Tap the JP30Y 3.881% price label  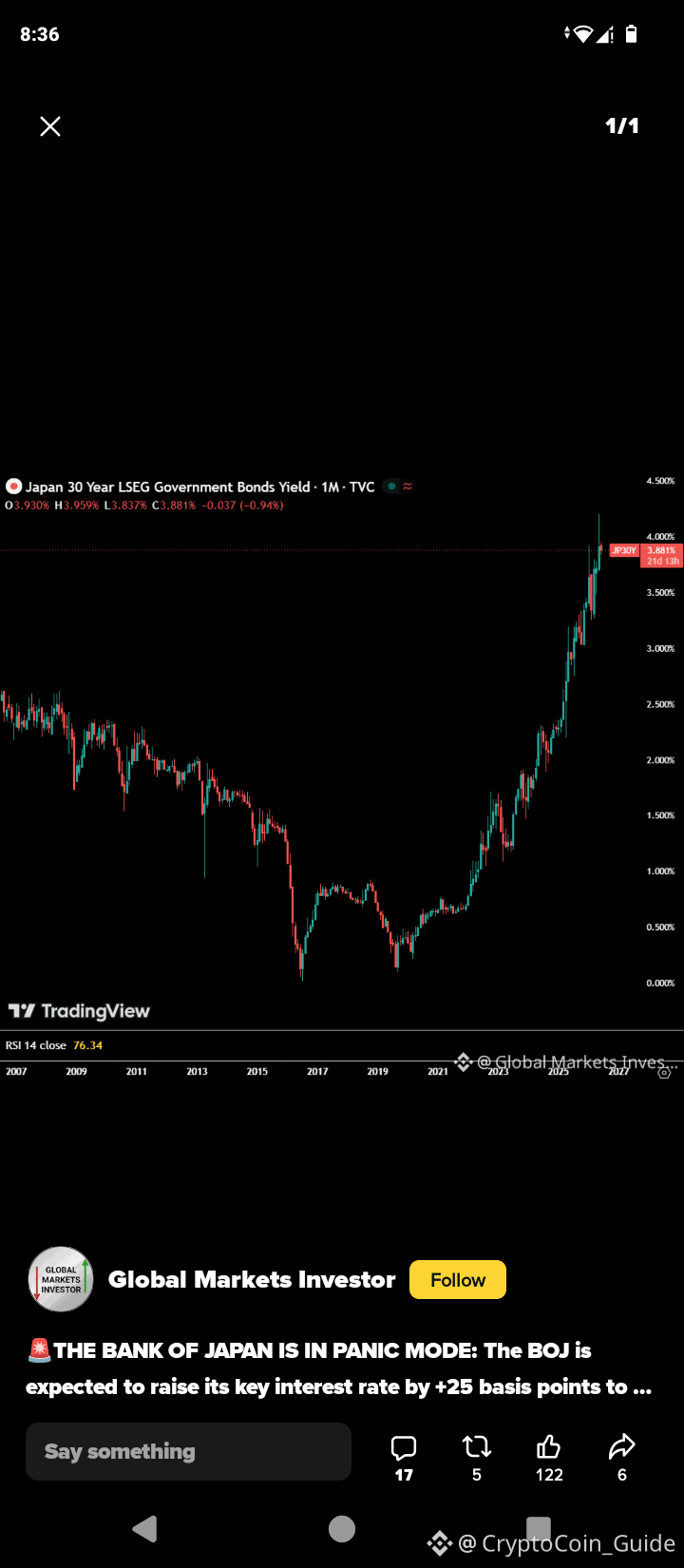point(645,555)
